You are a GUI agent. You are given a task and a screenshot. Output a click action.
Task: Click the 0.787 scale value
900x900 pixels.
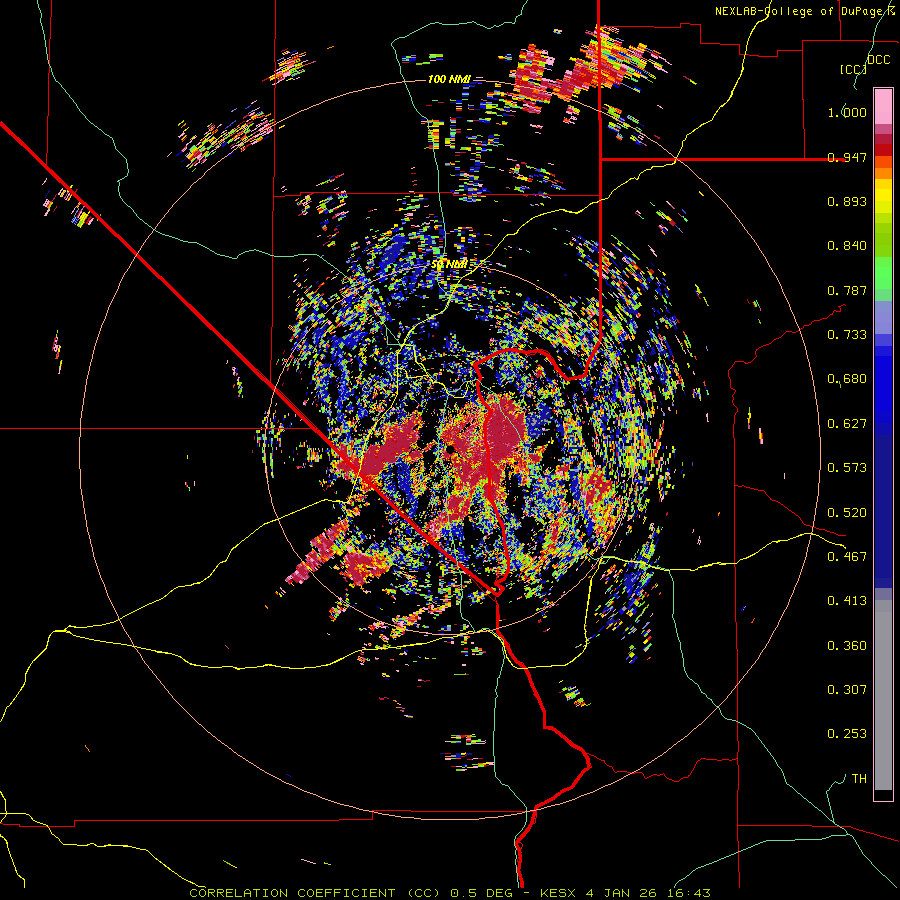point(847,290)
